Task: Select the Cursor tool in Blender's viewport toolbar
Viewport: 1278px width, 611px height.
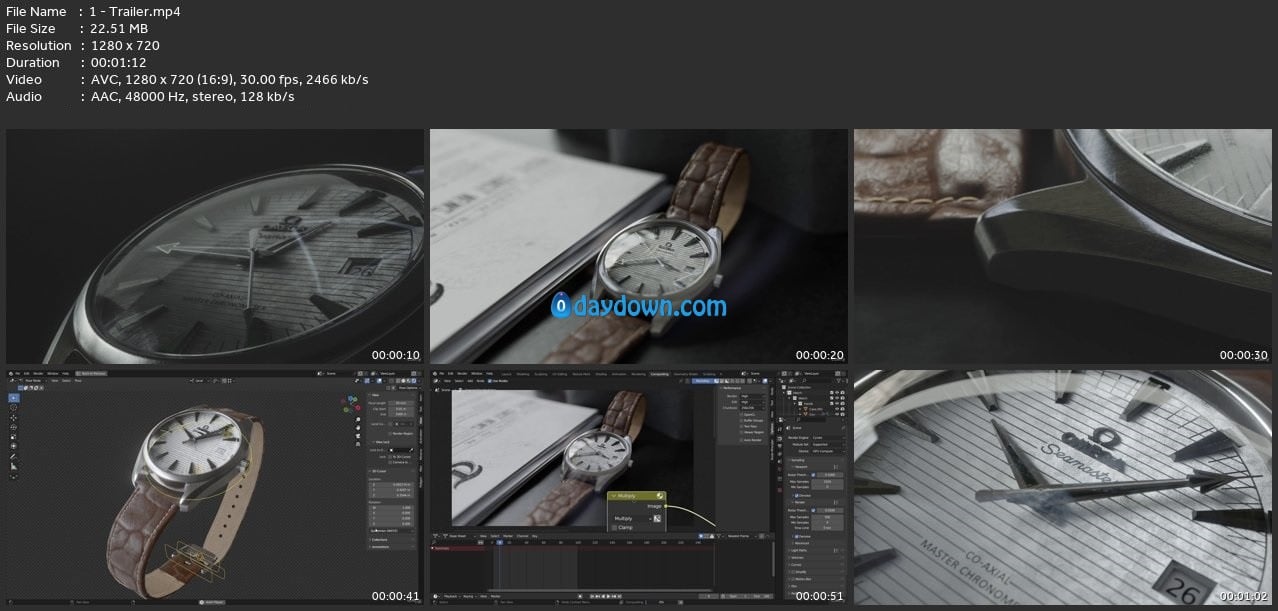Action: coord(13,408)
